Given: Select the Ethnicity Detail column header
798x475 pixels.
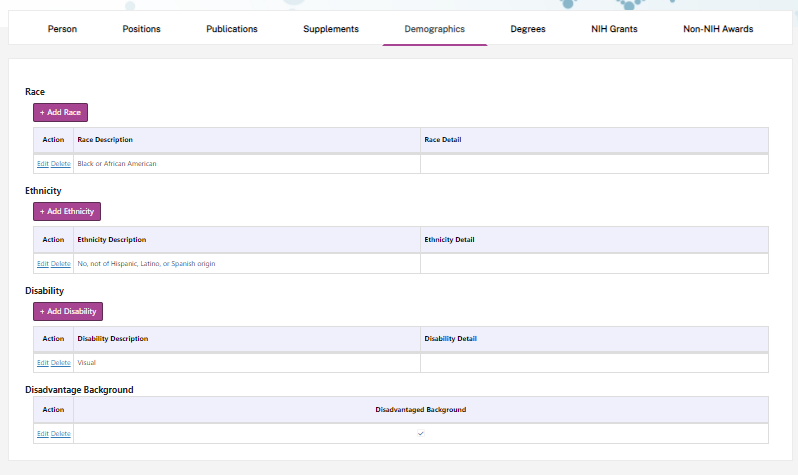Looking at the screenshot, I should [594, 240].
